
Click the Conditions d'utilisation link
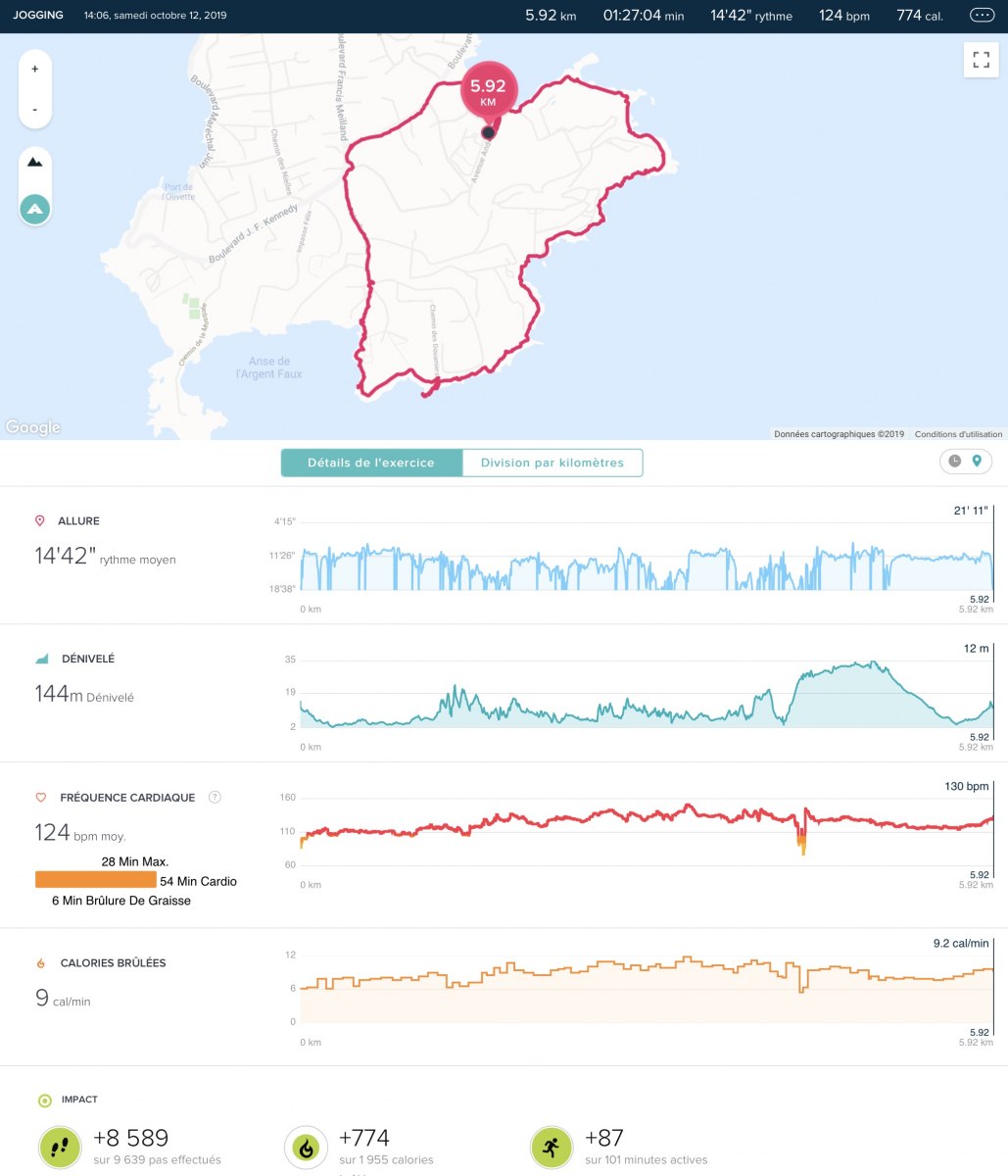[958, 434]
